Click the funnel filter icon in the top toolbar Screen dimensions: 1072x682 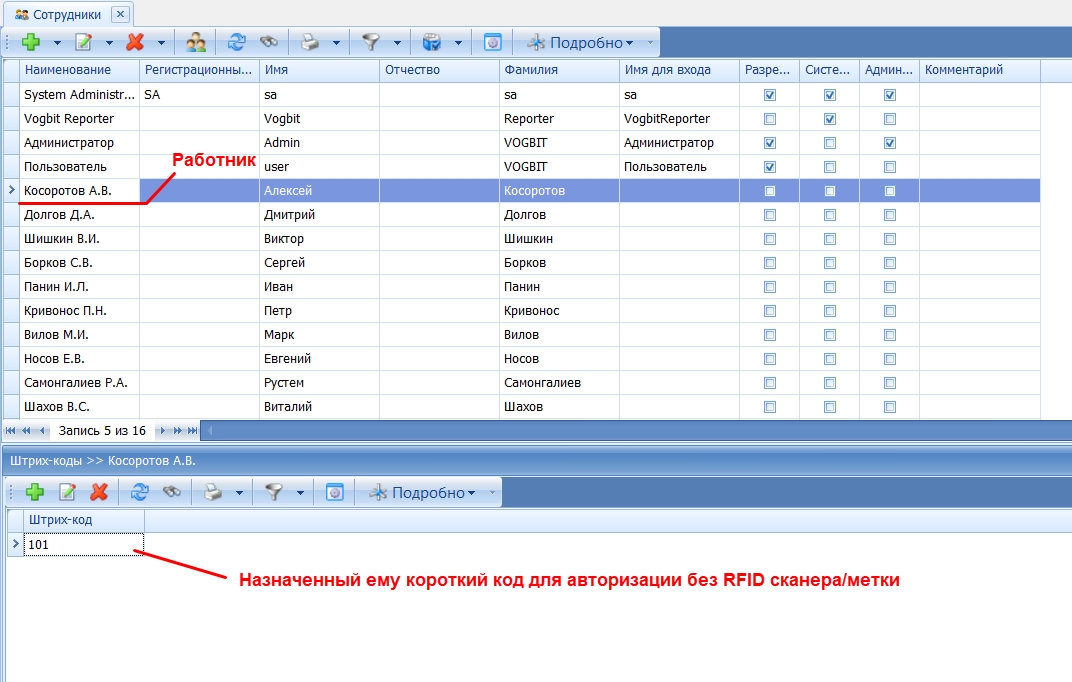(x=371, y=42)
